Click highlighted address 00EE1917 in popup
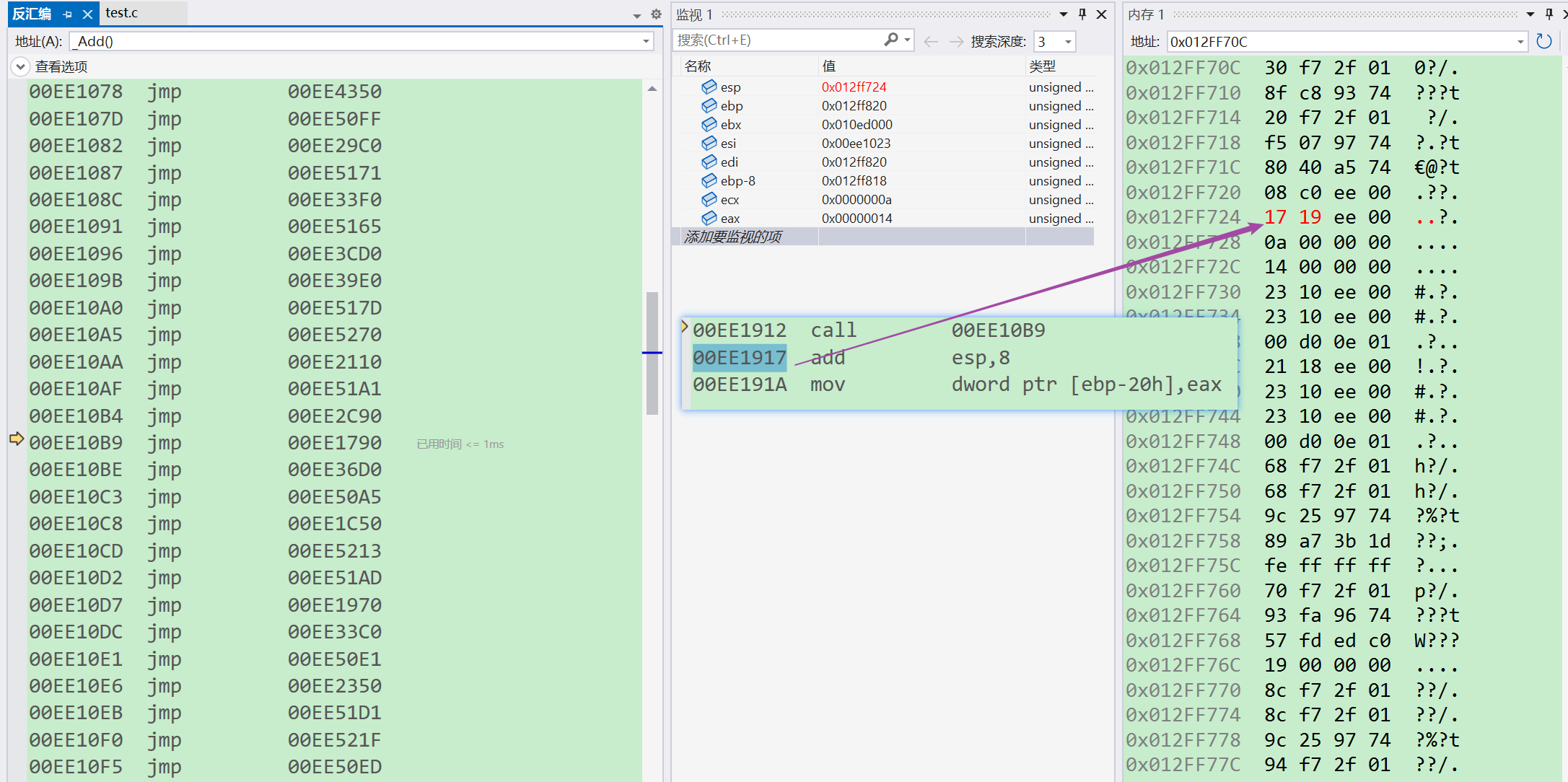 (740, 358)
